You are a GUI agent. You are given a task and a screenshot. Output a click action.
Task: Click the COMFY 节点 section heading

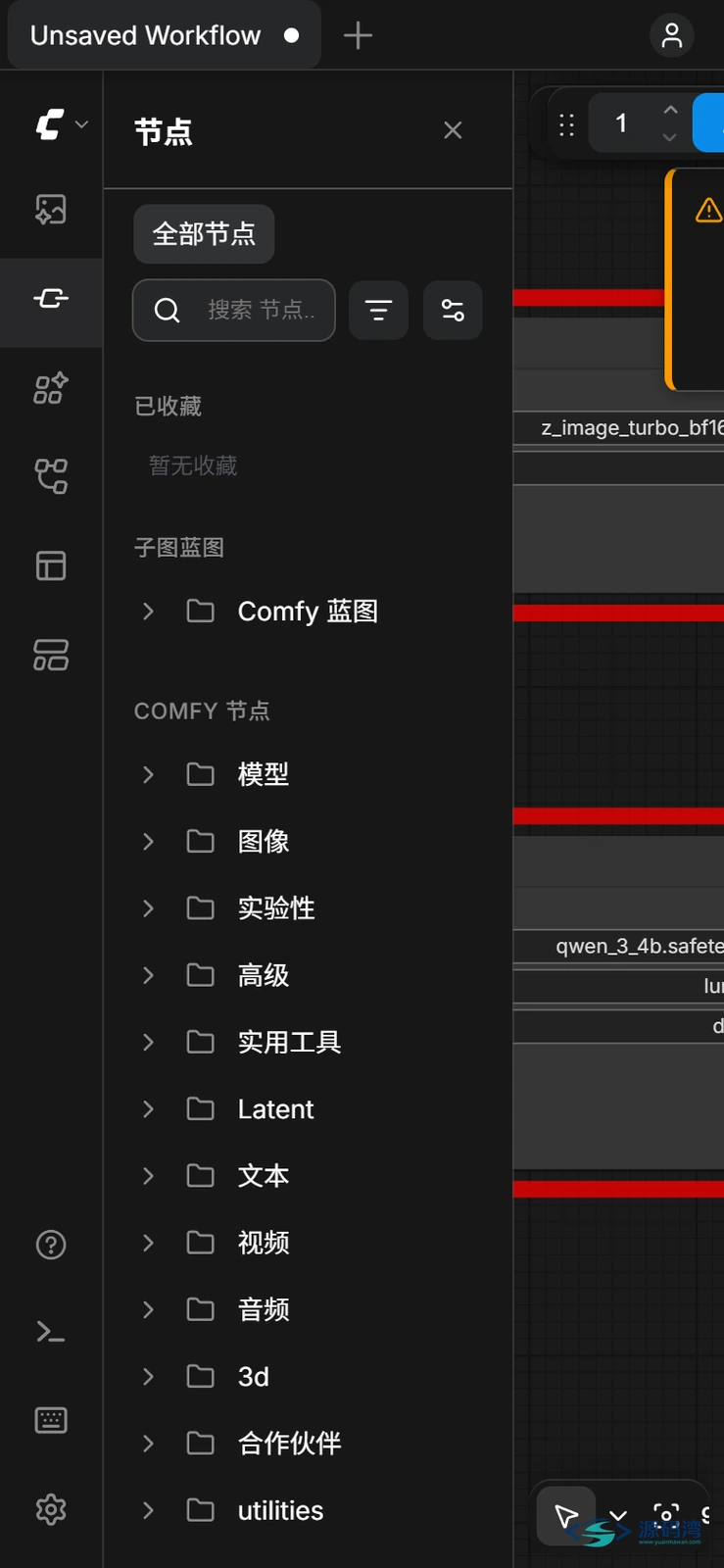202,710
